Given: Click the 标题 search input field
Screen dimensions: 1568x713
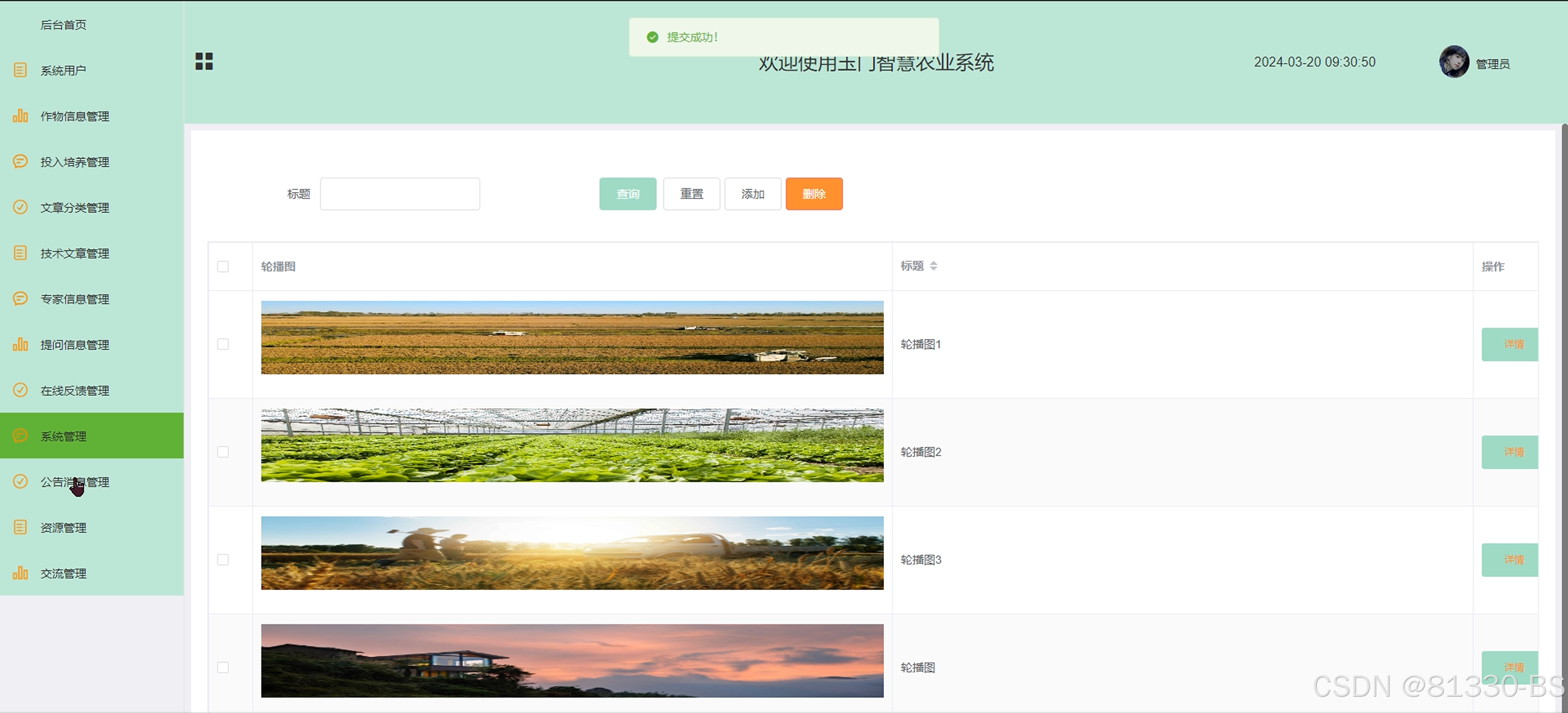Looking at the screenshot, I should click(399, 194).
